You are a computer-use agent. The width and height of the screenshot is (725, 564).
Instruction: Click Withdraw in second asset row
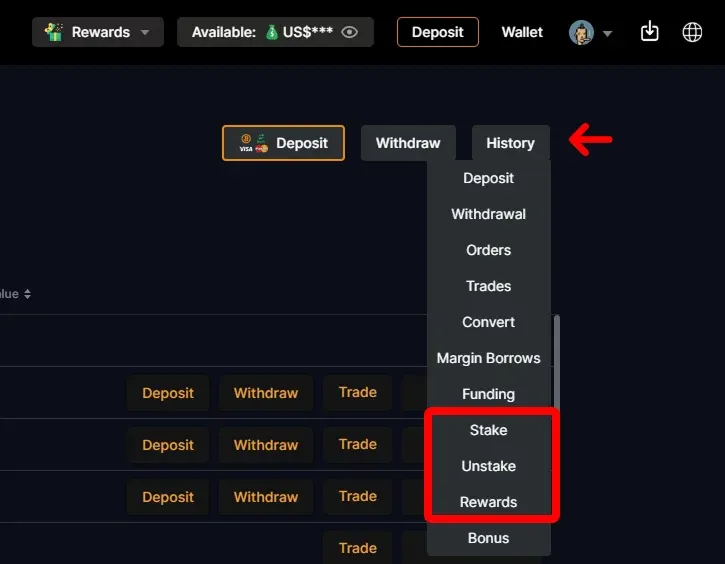(266, 445)
